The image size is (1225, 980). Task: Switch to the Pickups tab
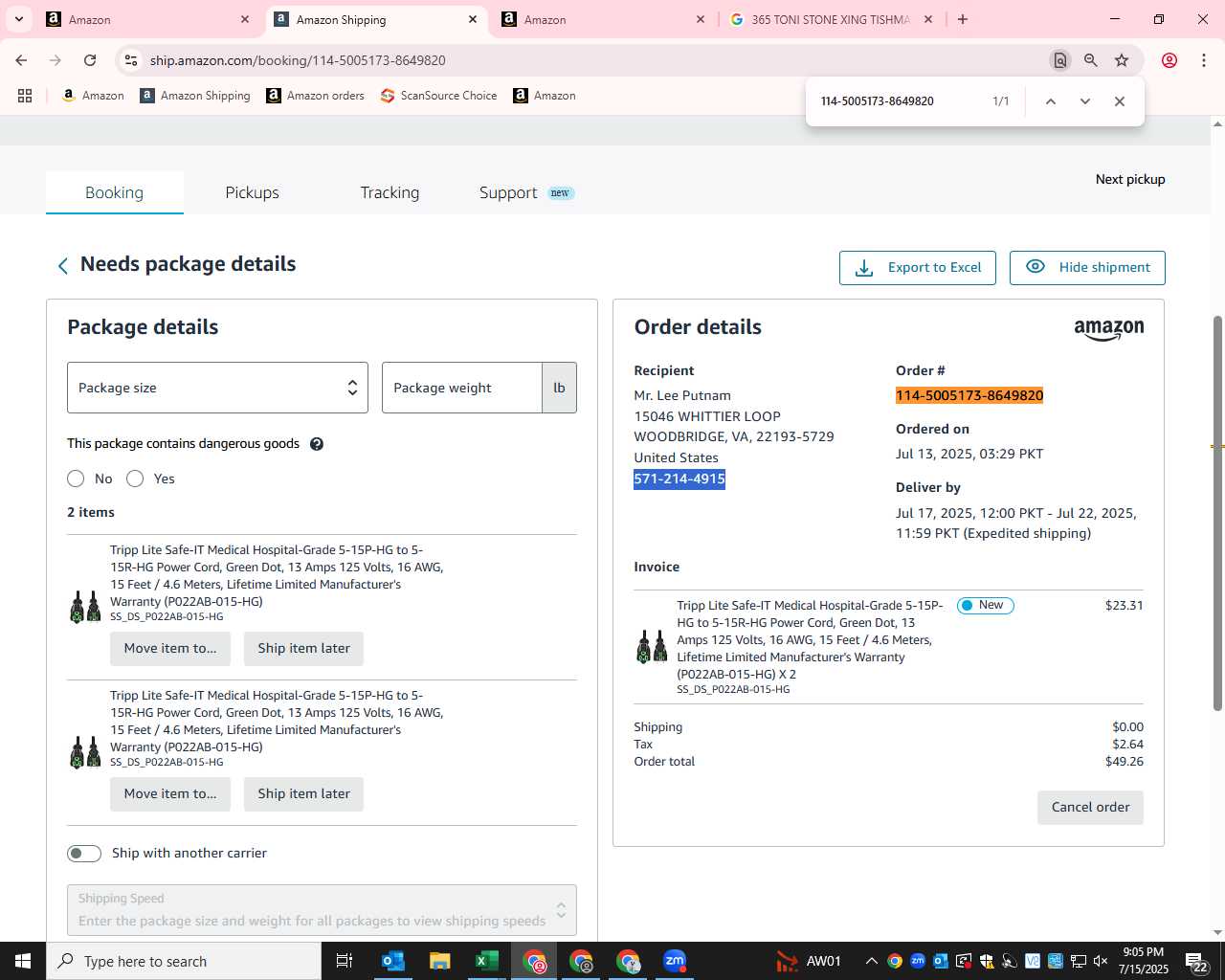click(252, 192)
